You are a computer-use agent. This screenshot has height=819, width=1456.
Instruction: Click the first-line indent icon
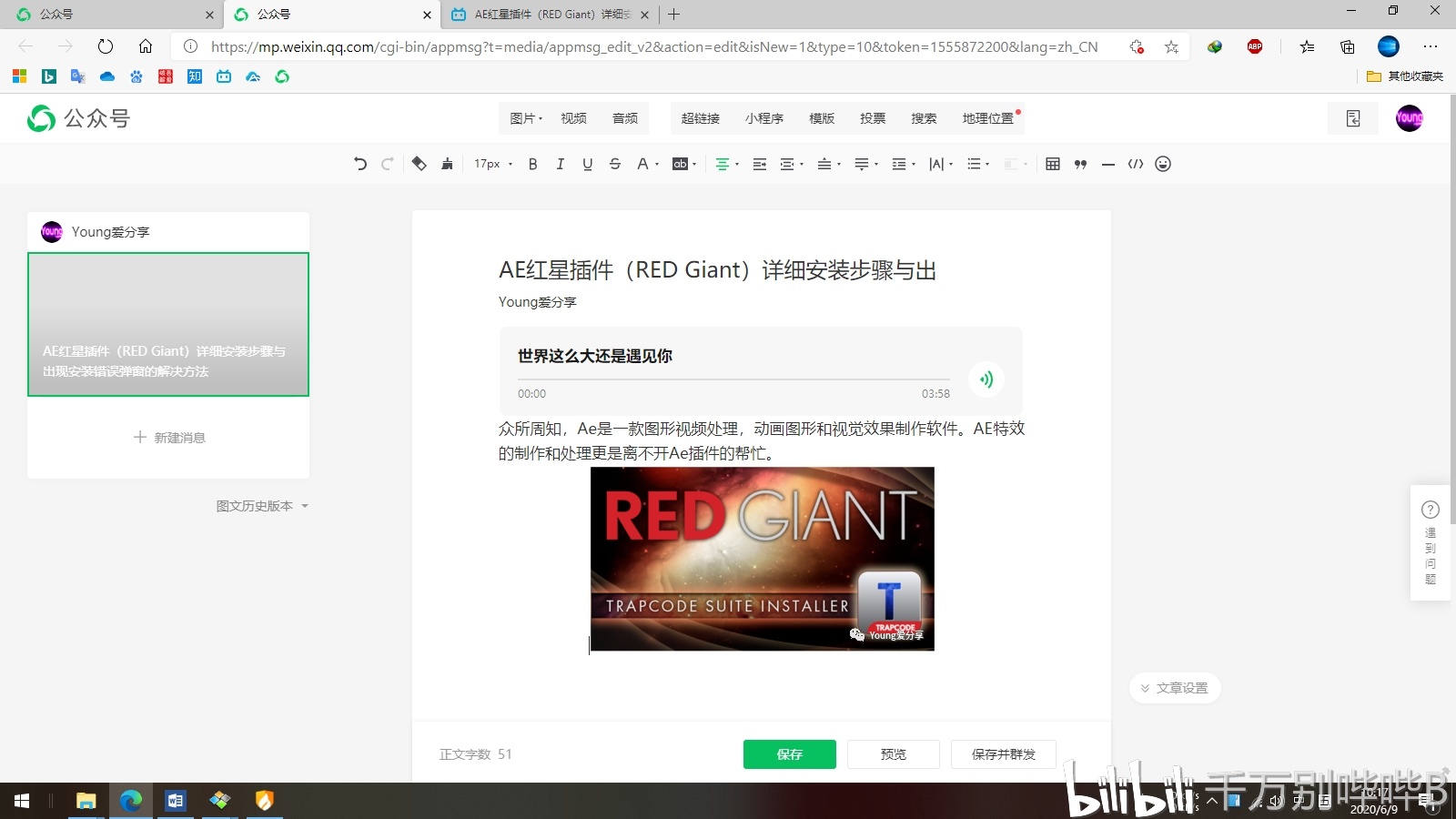coord(760,164)
